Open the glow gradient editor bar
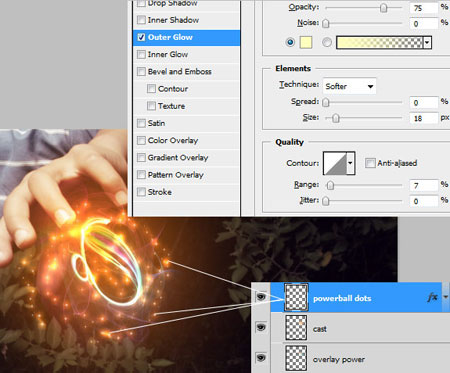The image size is (450, 373). [380, 43]
